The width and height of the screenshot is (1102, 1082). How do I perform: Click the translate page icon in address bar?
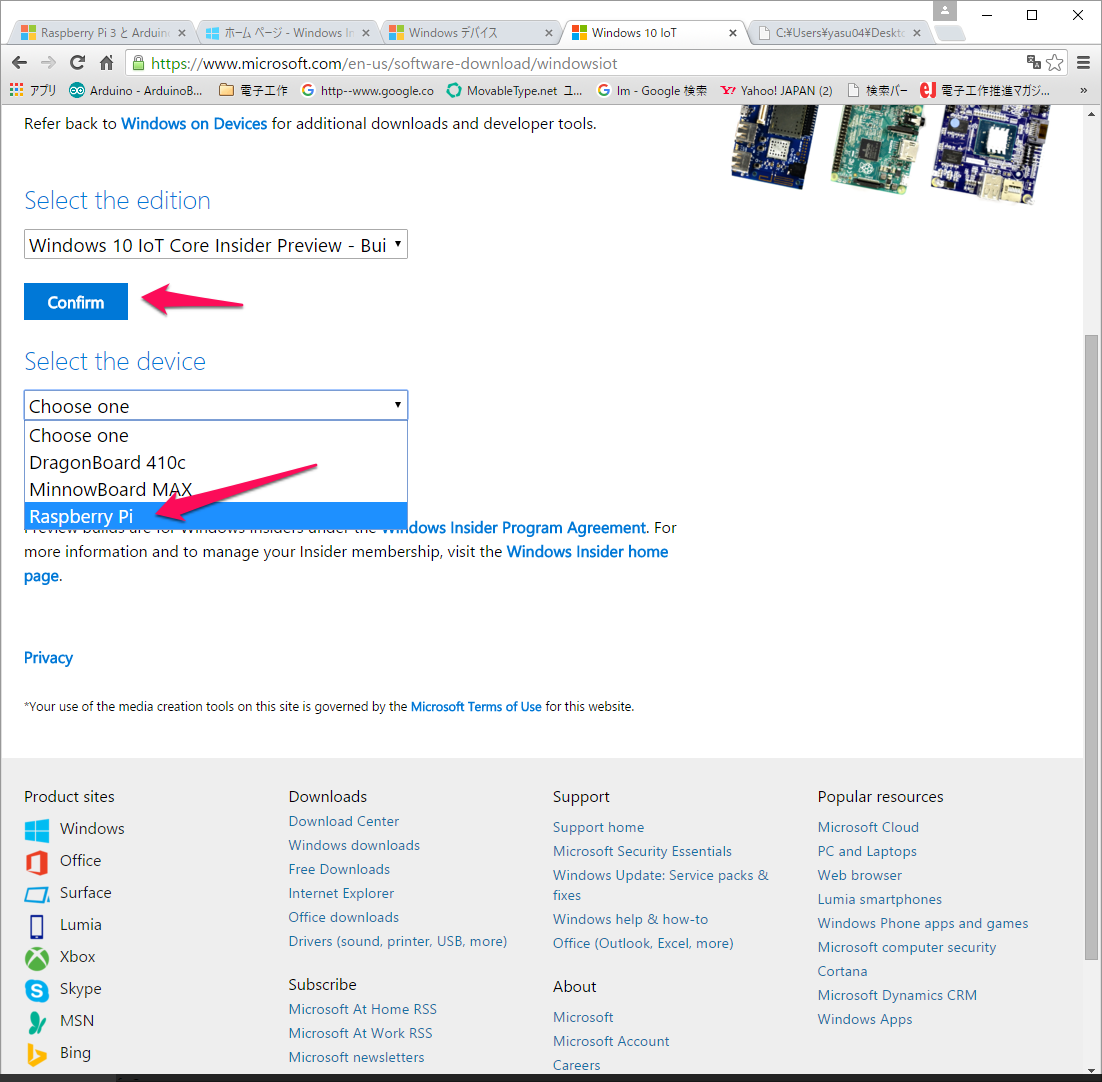[x=1033, y=63]
